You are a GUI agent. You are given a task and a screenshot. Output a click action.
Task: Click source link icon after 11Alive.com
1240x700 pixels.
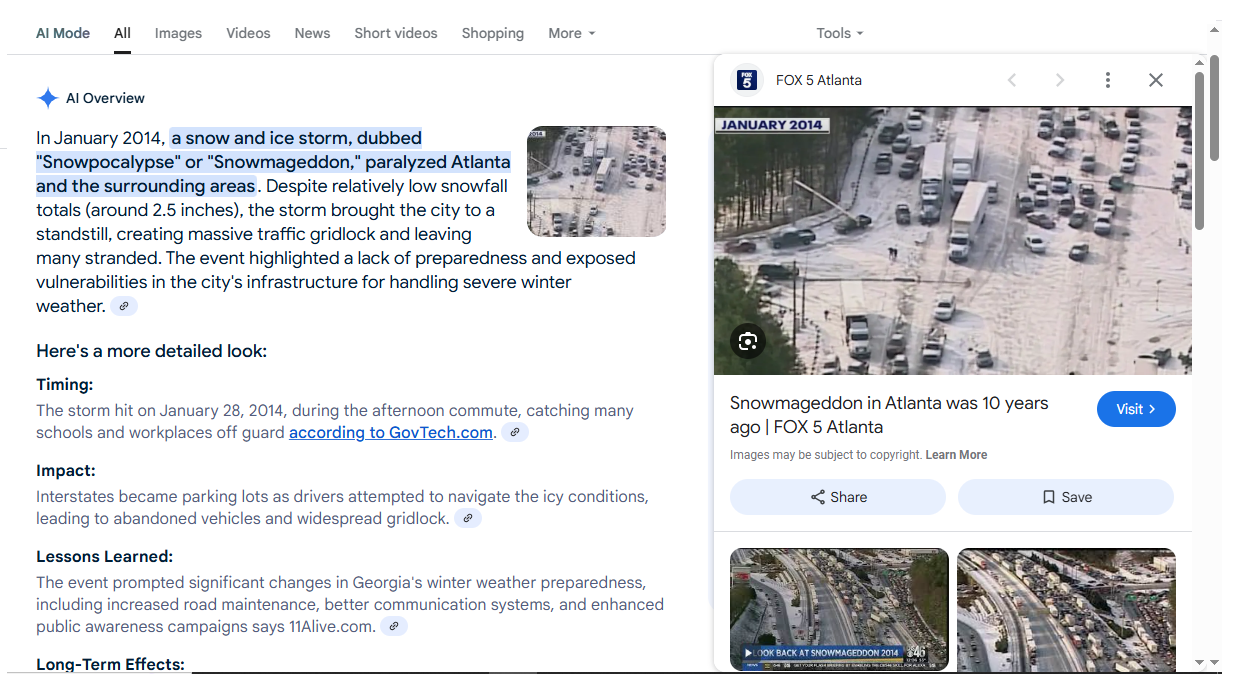[394, 626]
